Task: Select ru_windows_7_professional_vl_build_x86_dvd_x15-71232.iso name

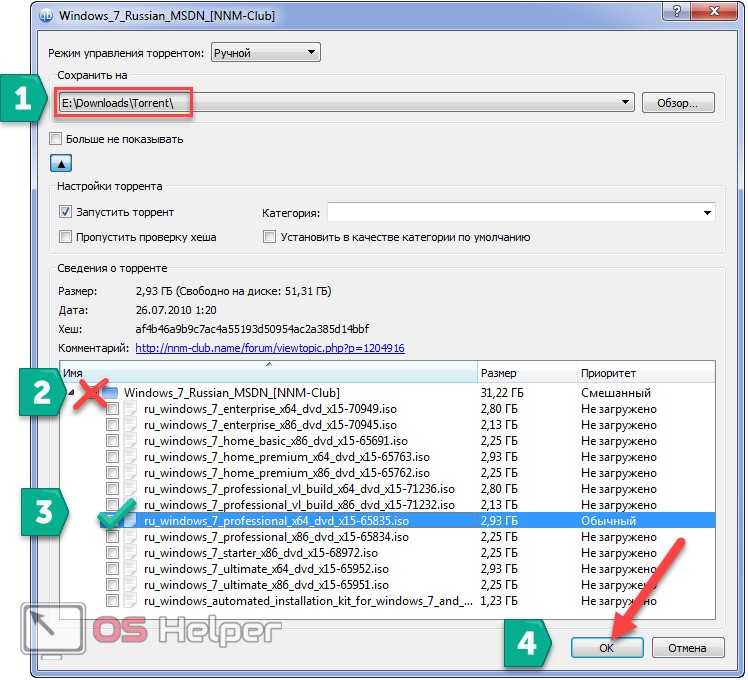Action: pyautogui.click(x=299, y=505)
